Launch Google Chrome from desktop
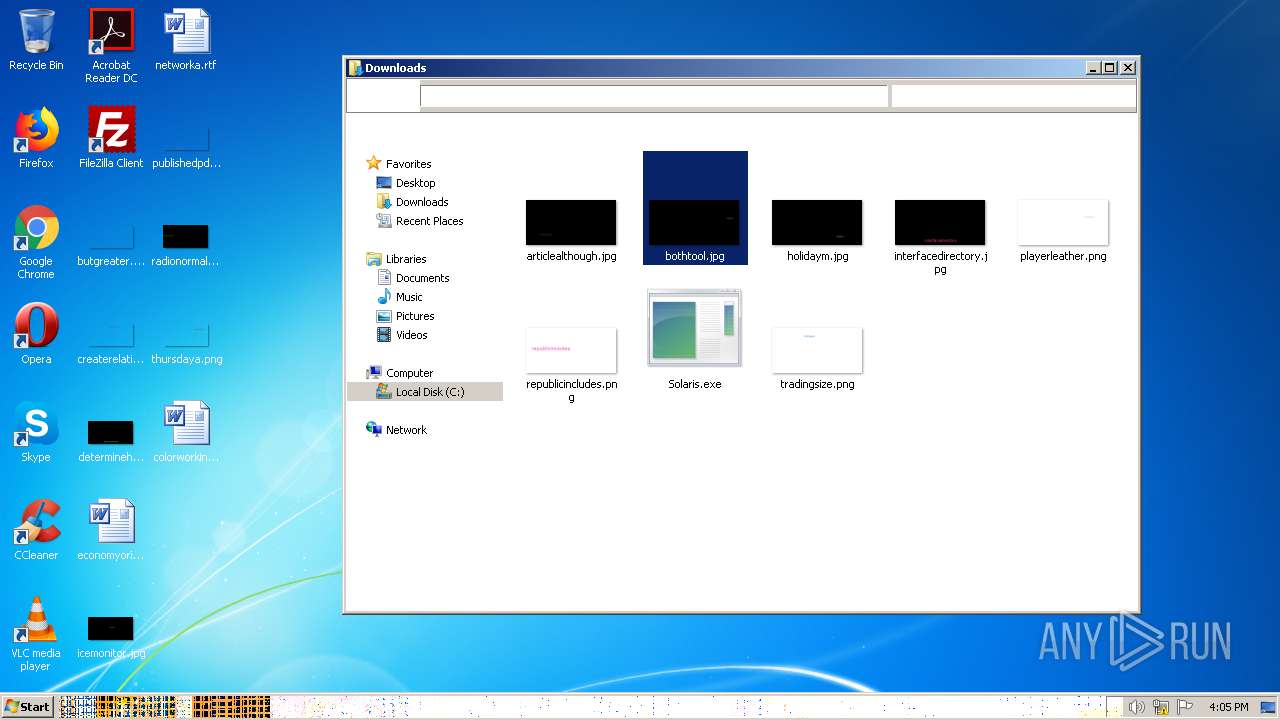Image resolution: width=1280 pixels, height=720 pixels. [x=36, y=242]
